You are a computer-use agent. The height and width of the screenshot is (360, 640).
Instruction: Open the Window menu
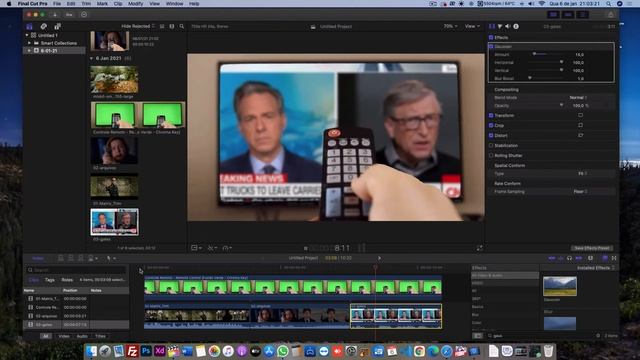(x=174, y=4)
